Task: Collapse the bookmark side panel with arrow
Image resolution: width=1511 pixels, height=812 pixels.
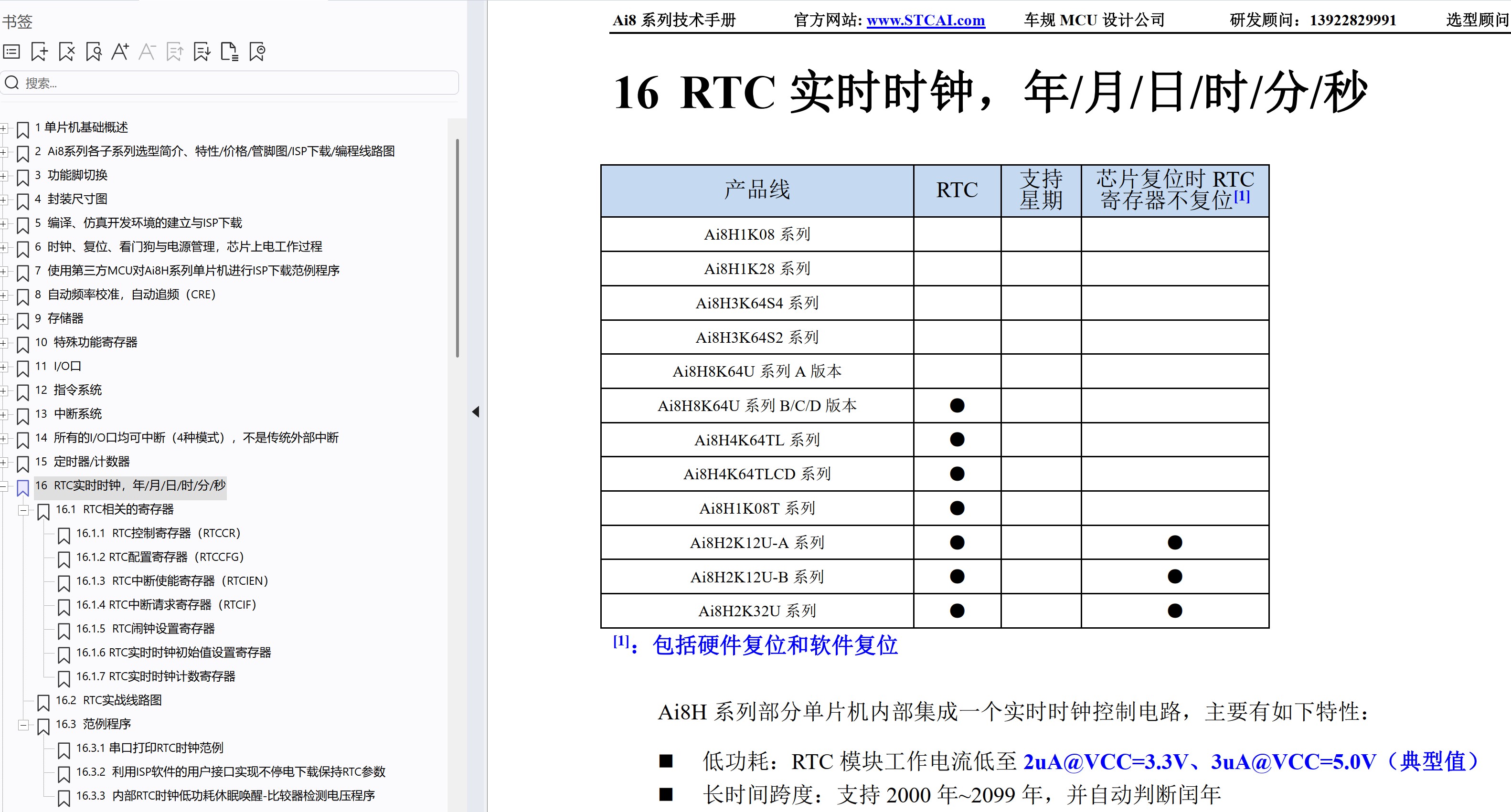Action: pyautogui.click(x=476, y=412)
